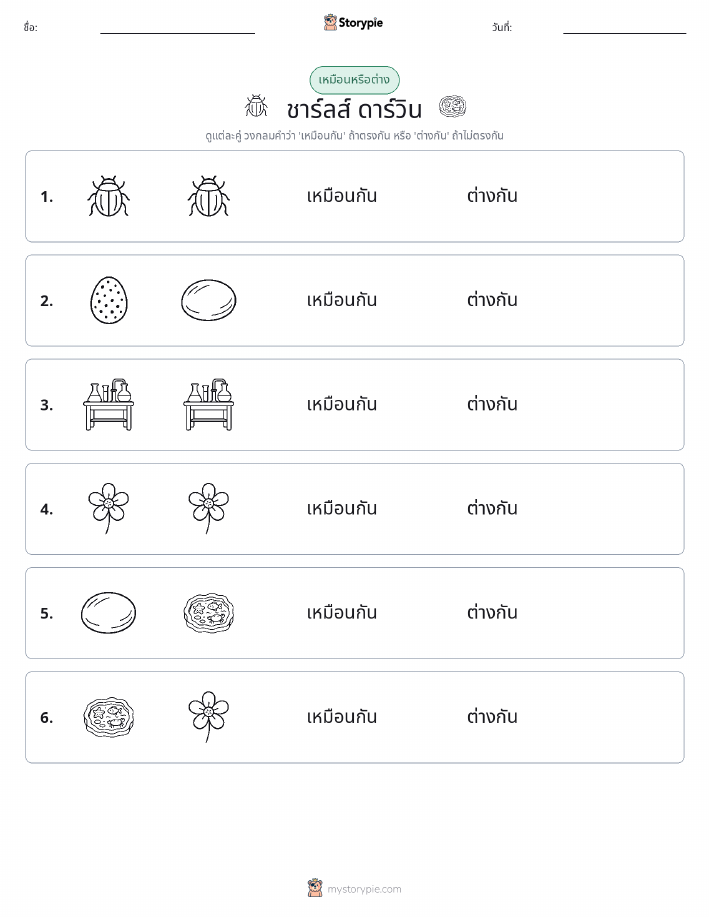709x917 pixels.
Task: Select 'ต่างกัน' for question 2
Action: 492,300
